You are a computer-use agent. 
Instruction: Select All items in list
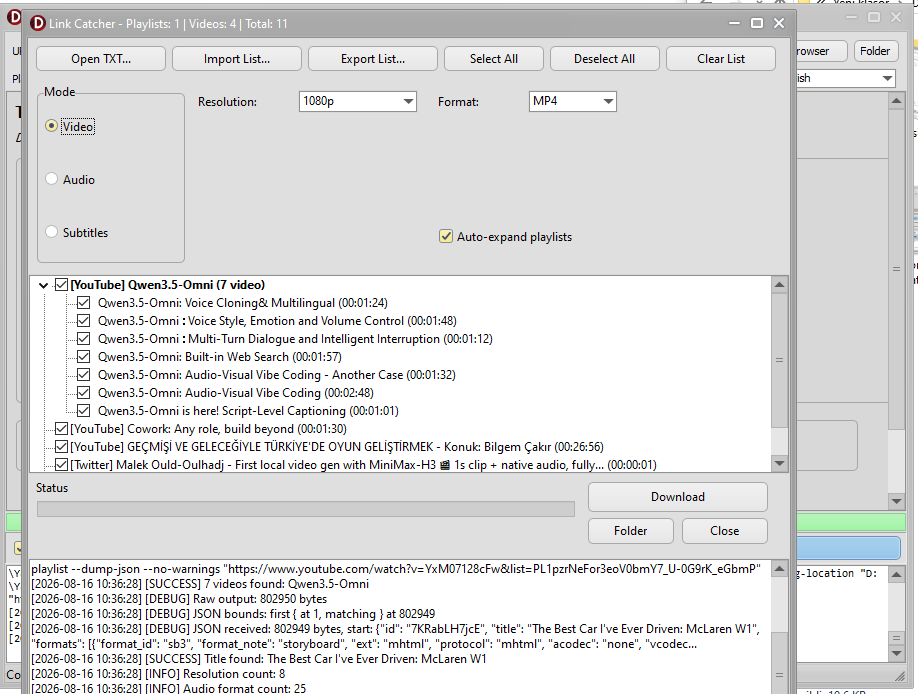pyautogui.click(x=494, y=59)
